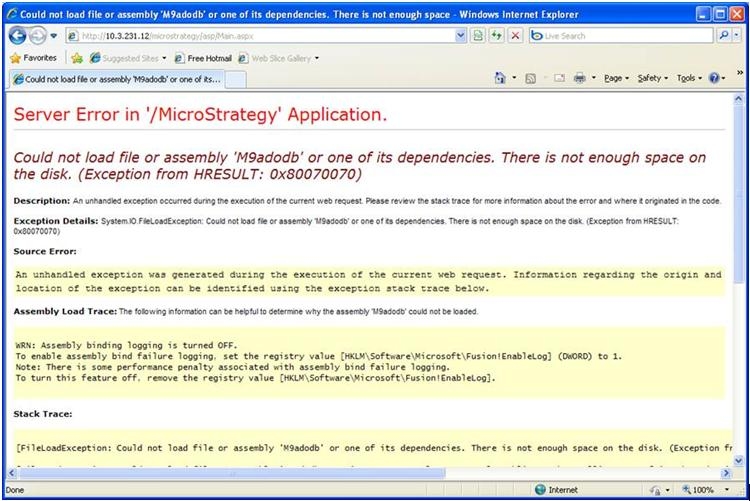Click the red Stop loading icon
The image size is (750, 501).
515,36
